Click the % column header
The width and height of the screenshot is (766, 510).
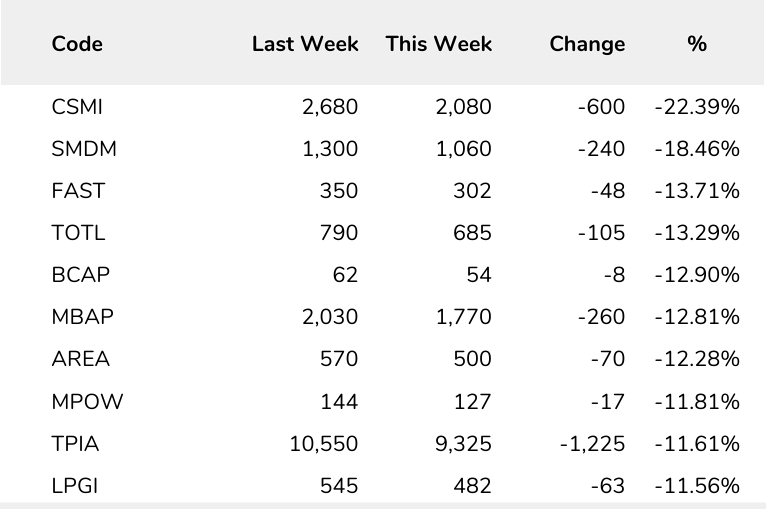697,44
